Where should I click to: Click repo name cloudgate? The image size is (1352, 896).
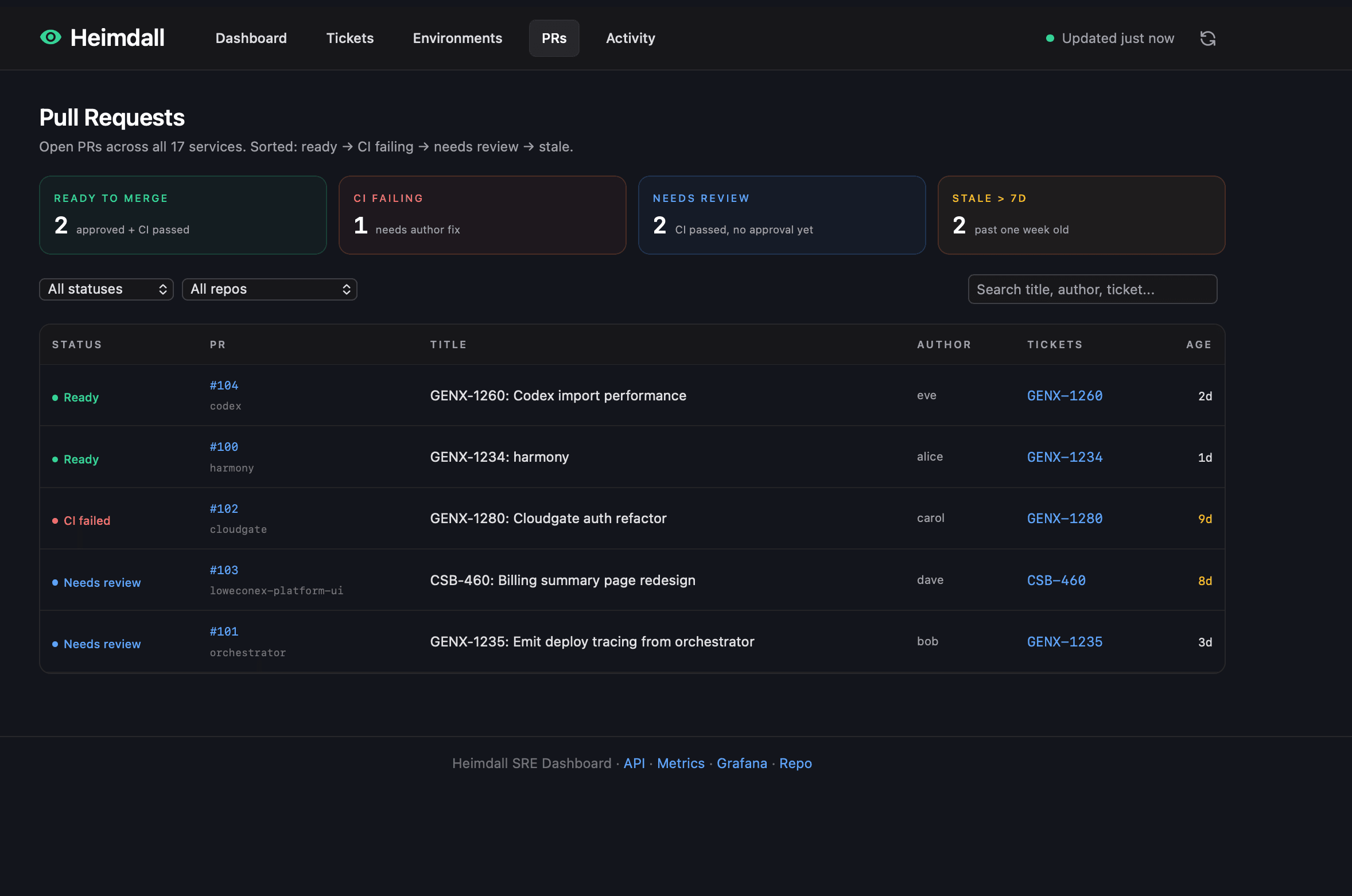pyautogui.click(x=238, y=529)
